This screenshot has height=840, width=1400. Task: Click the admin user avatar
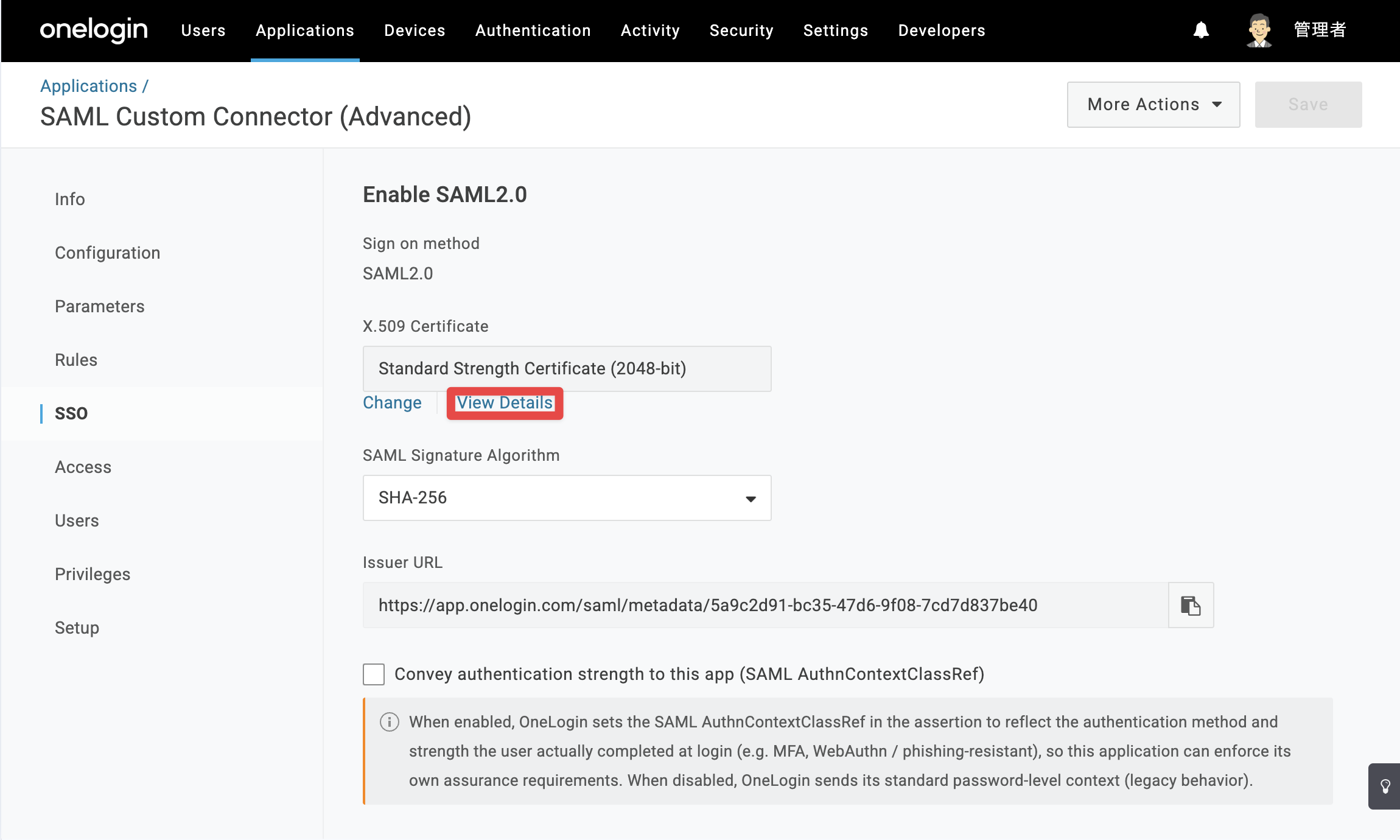tap(1259, 30)
